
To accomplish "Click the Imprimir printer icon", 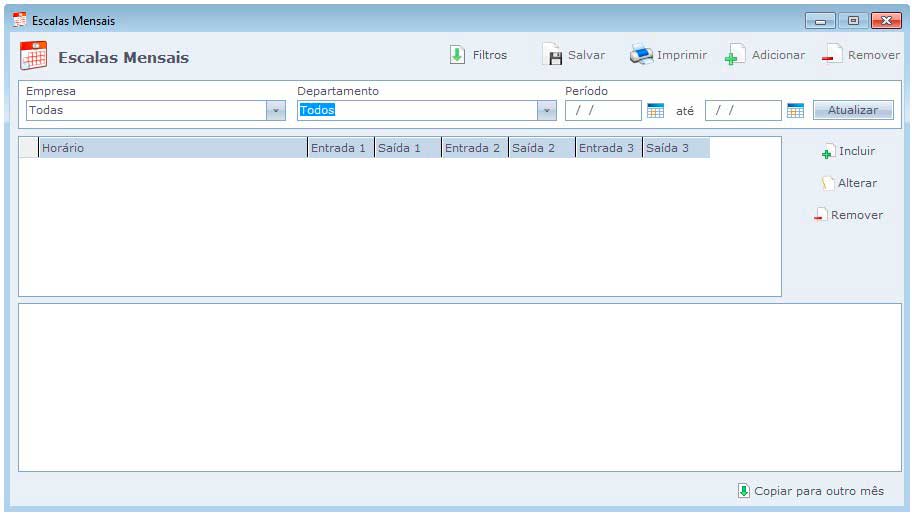I will [x=641, y=55].
